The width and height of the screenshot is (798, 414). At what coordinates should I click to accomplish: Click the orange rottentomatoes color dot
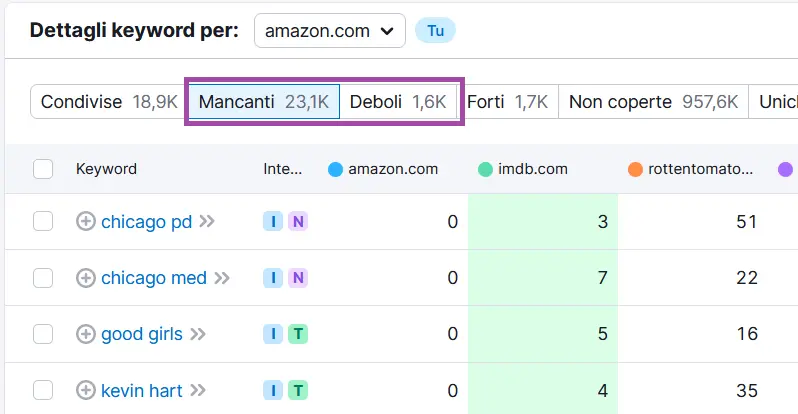click(635, 169)
